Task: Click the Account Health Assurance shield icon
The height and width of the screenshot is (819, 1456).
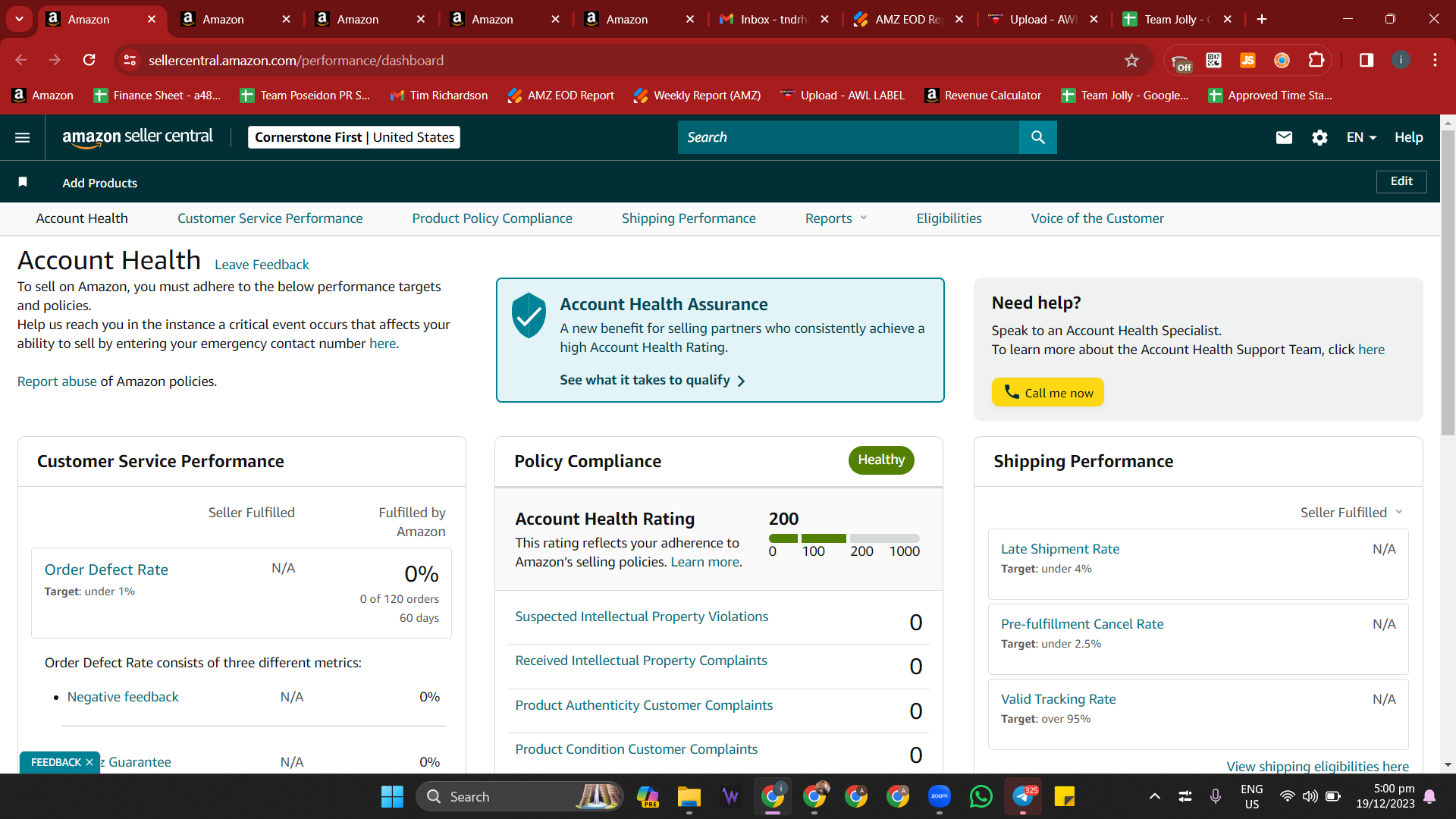Action: [529, 315]
